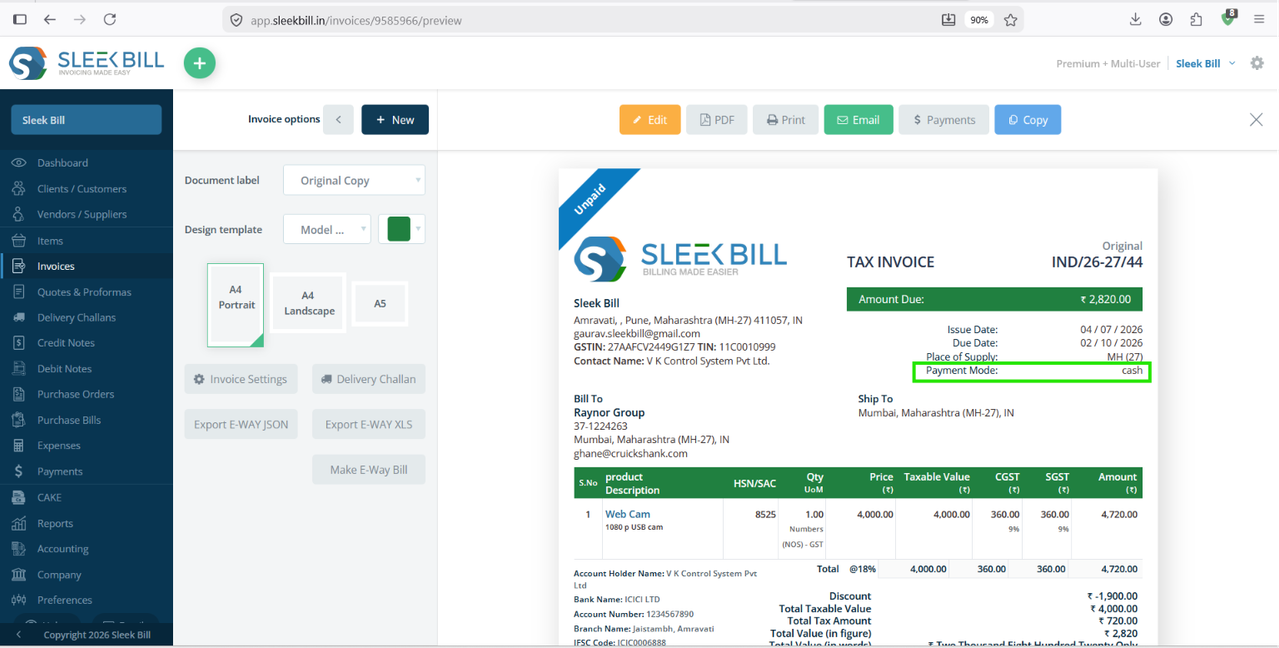Create a new invoice with the New button

coord(395,120)
